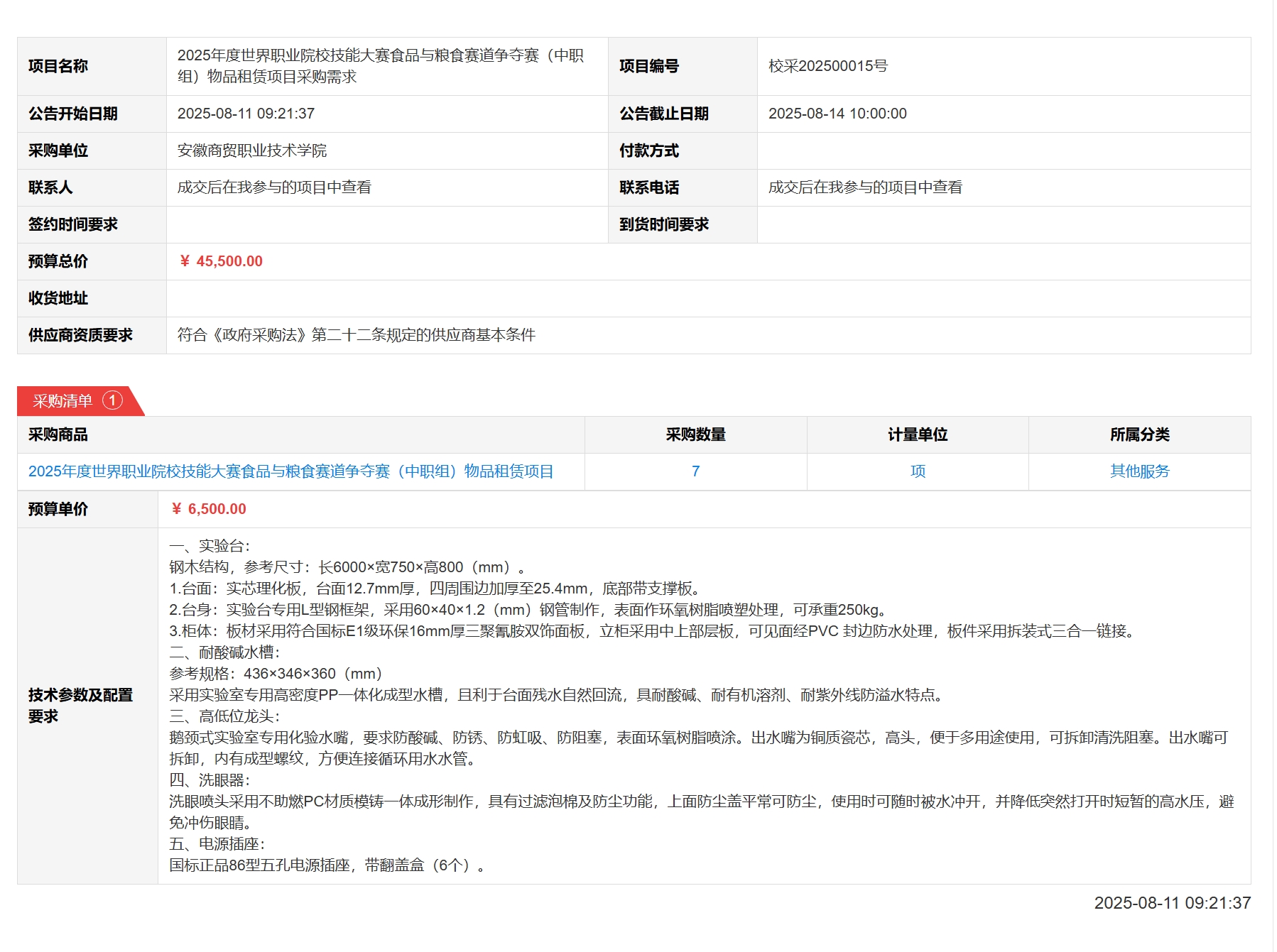Open the 其他服务 category link

click(x=1139, y=471)
